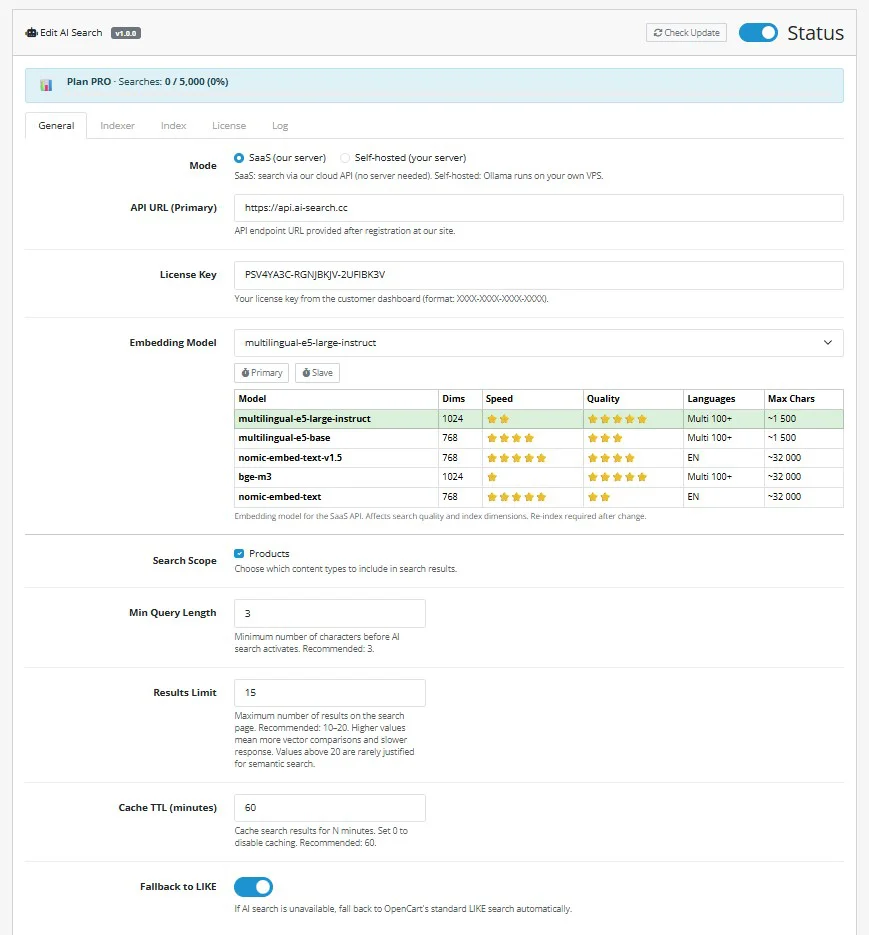Open the Embedding Model dropdown

click(x=538, y=342)
